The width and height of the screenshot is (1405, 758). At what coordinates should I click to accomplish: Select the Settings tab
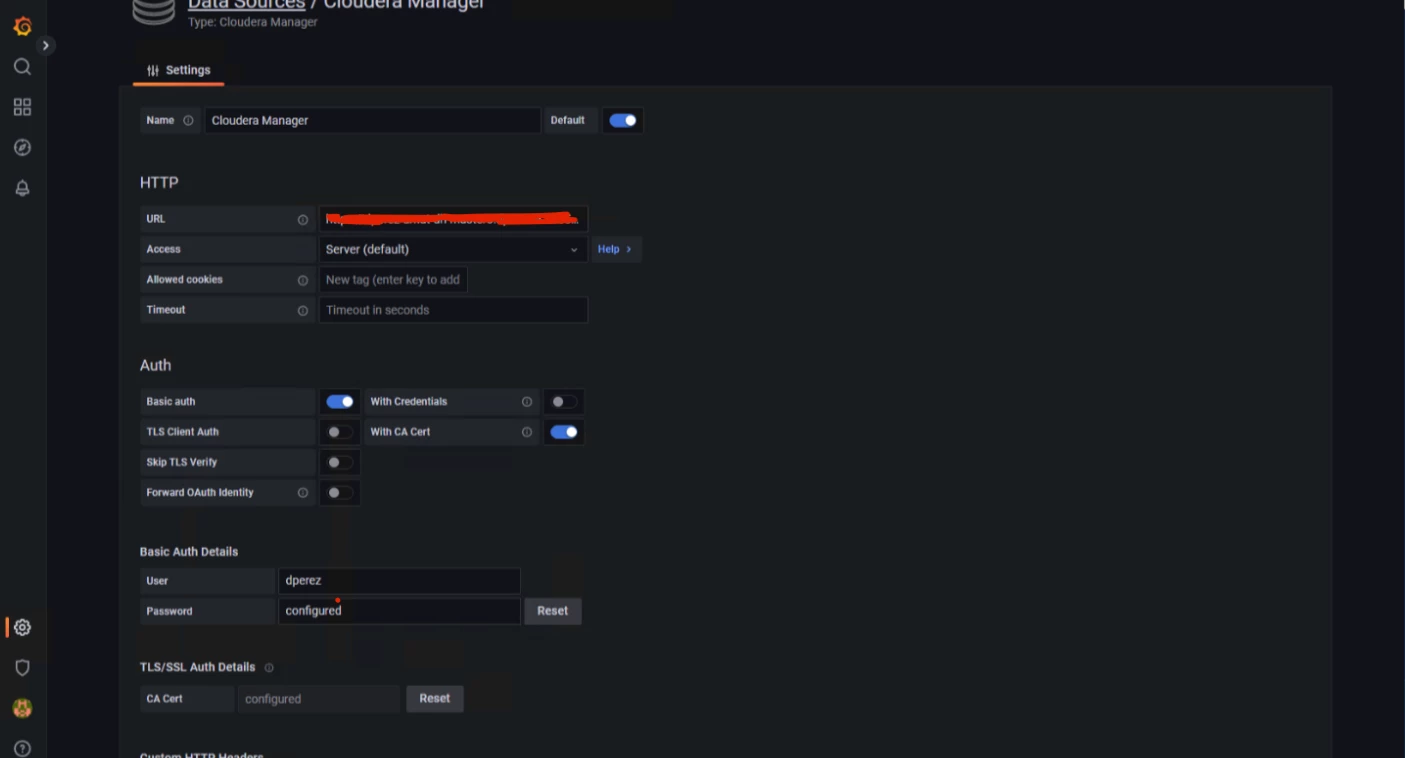tap(179, 71)
